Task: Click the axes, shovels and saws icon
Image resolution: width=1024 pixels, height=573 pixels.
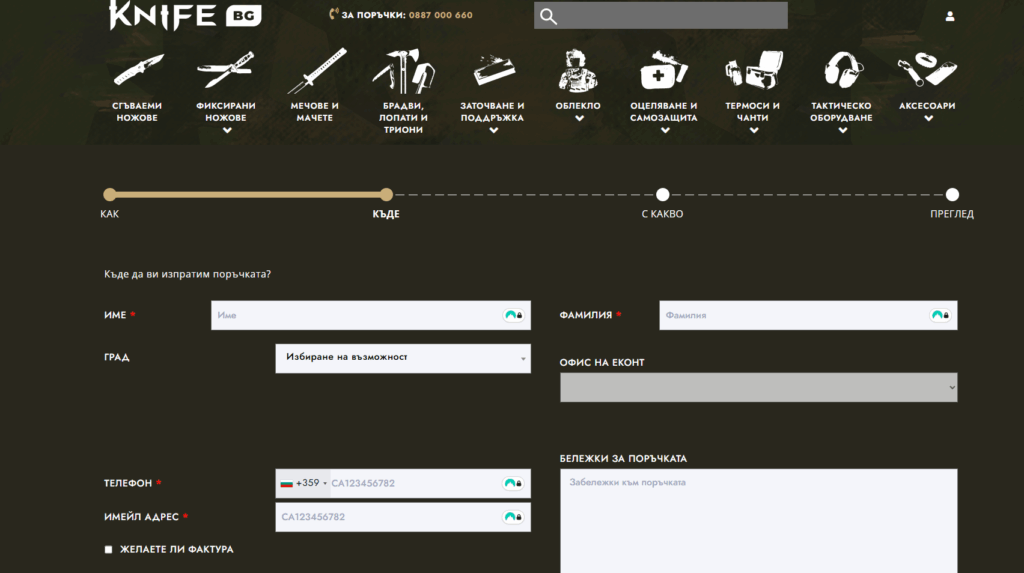Action: tap(403, 71)
